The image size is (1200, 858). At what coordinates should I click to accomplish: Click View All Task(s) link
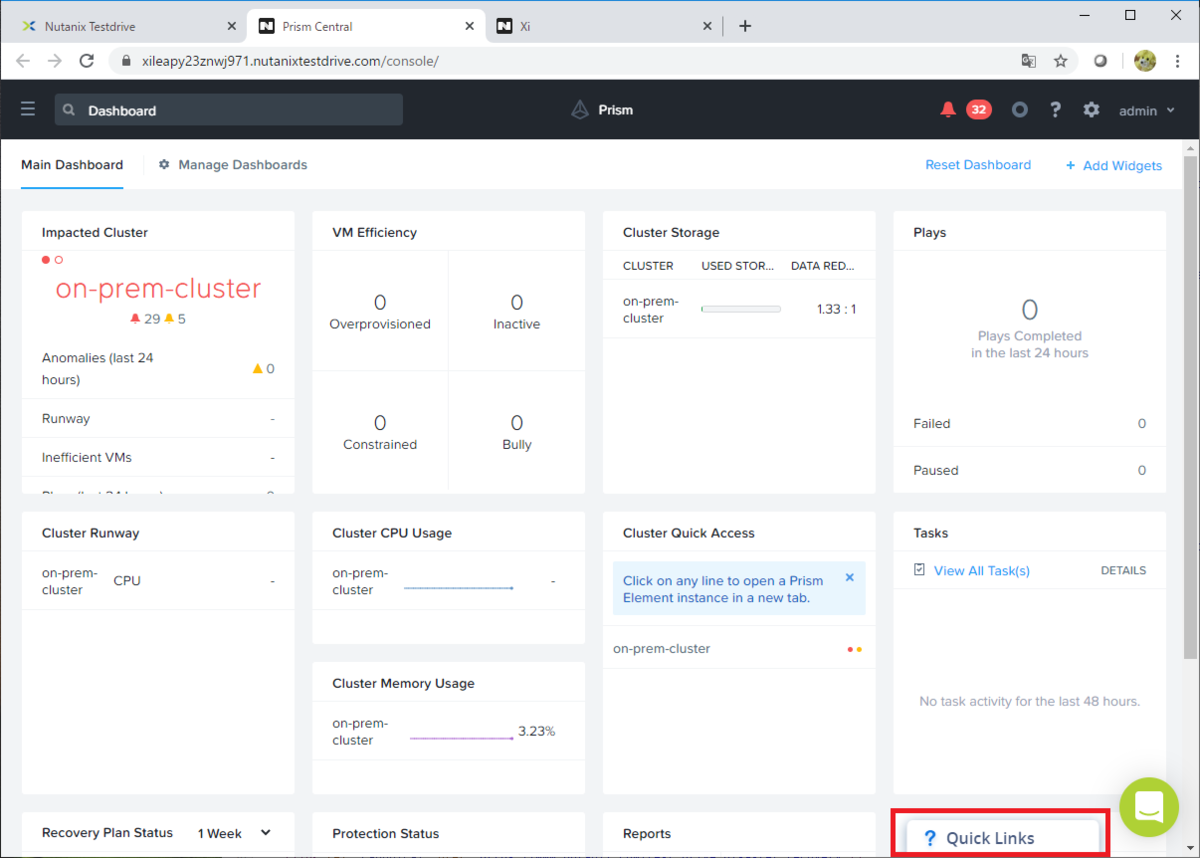coord(982,571)
